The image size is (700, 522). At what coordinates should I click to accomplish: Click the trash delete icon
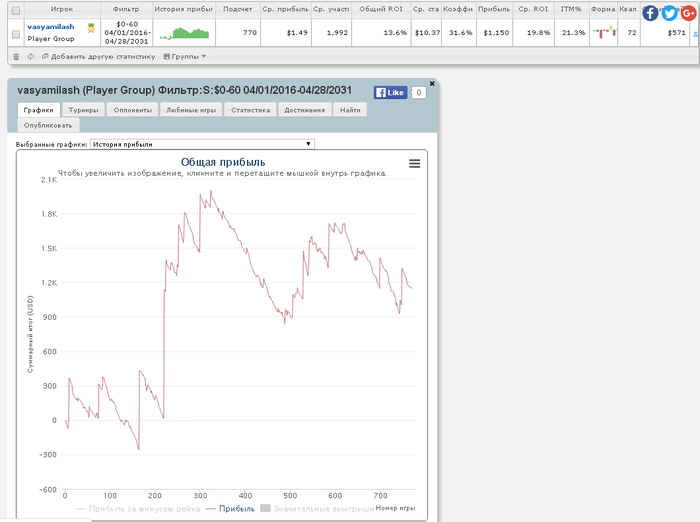coord(16,57)
